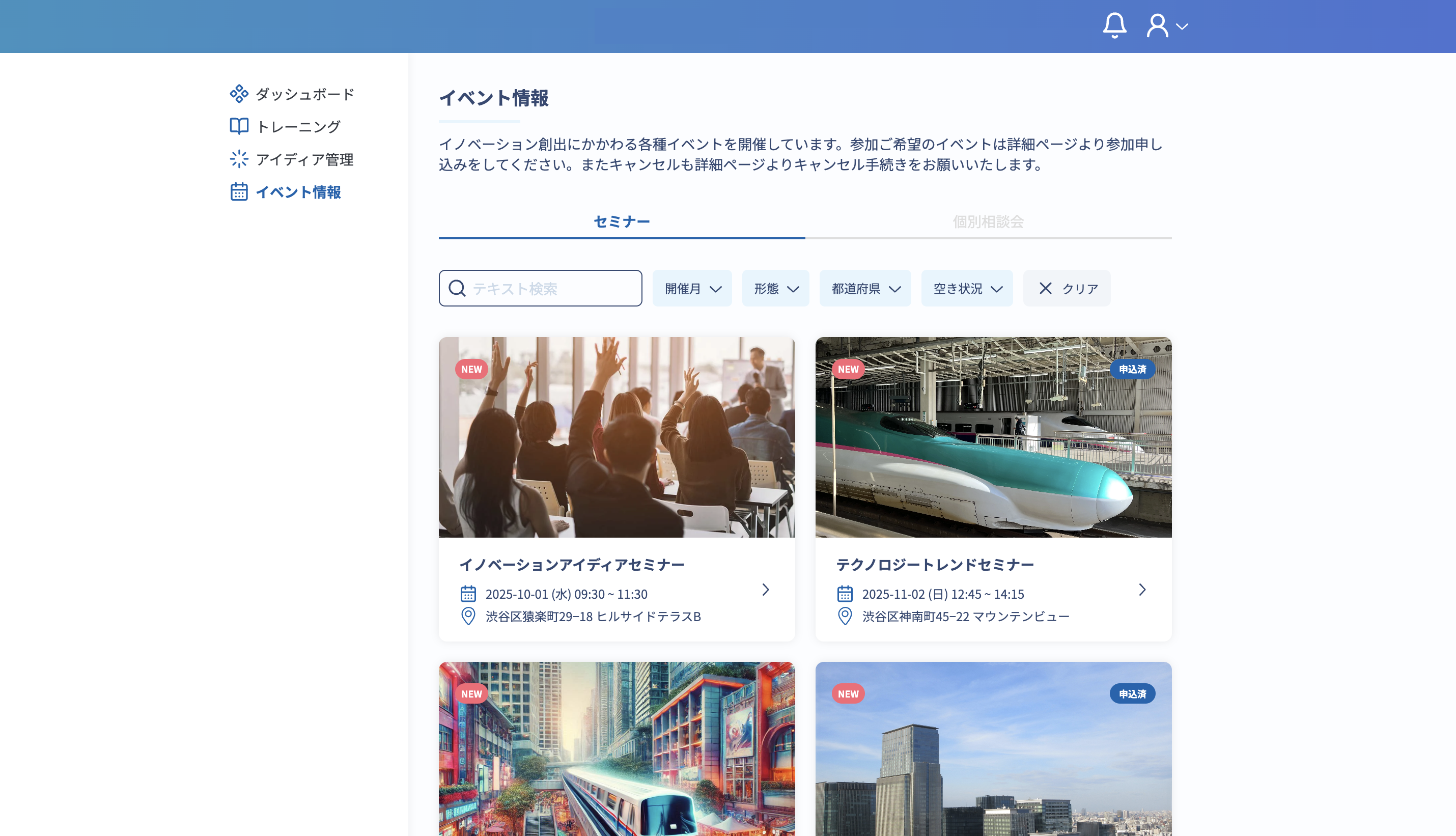Click the notification bell icon
Viewport: 1456px width, 836px height.
coord(1114,26)
